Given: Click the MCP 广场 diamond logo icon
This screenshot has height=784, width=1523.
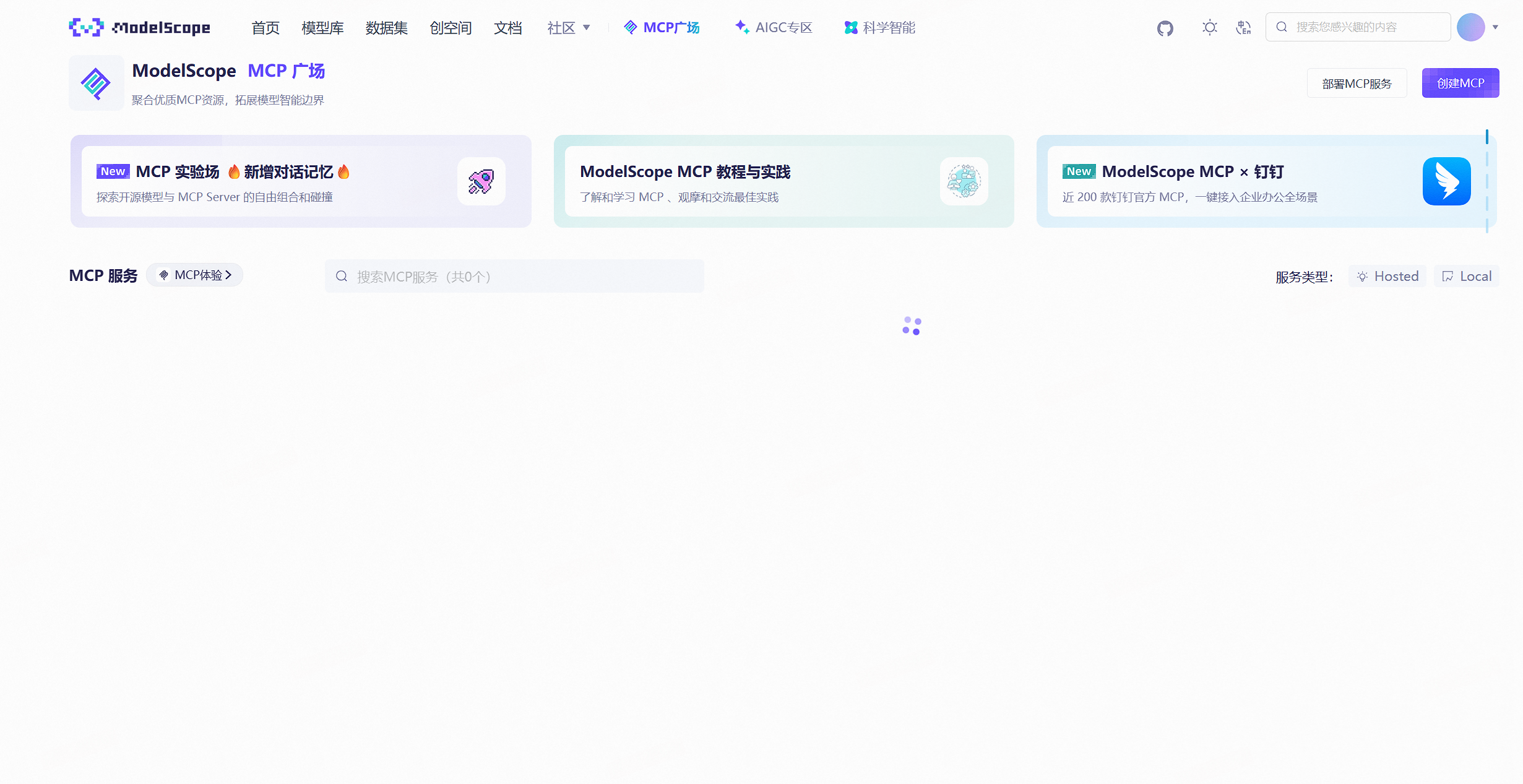Looking at the screenshot, I should [96, 83].
